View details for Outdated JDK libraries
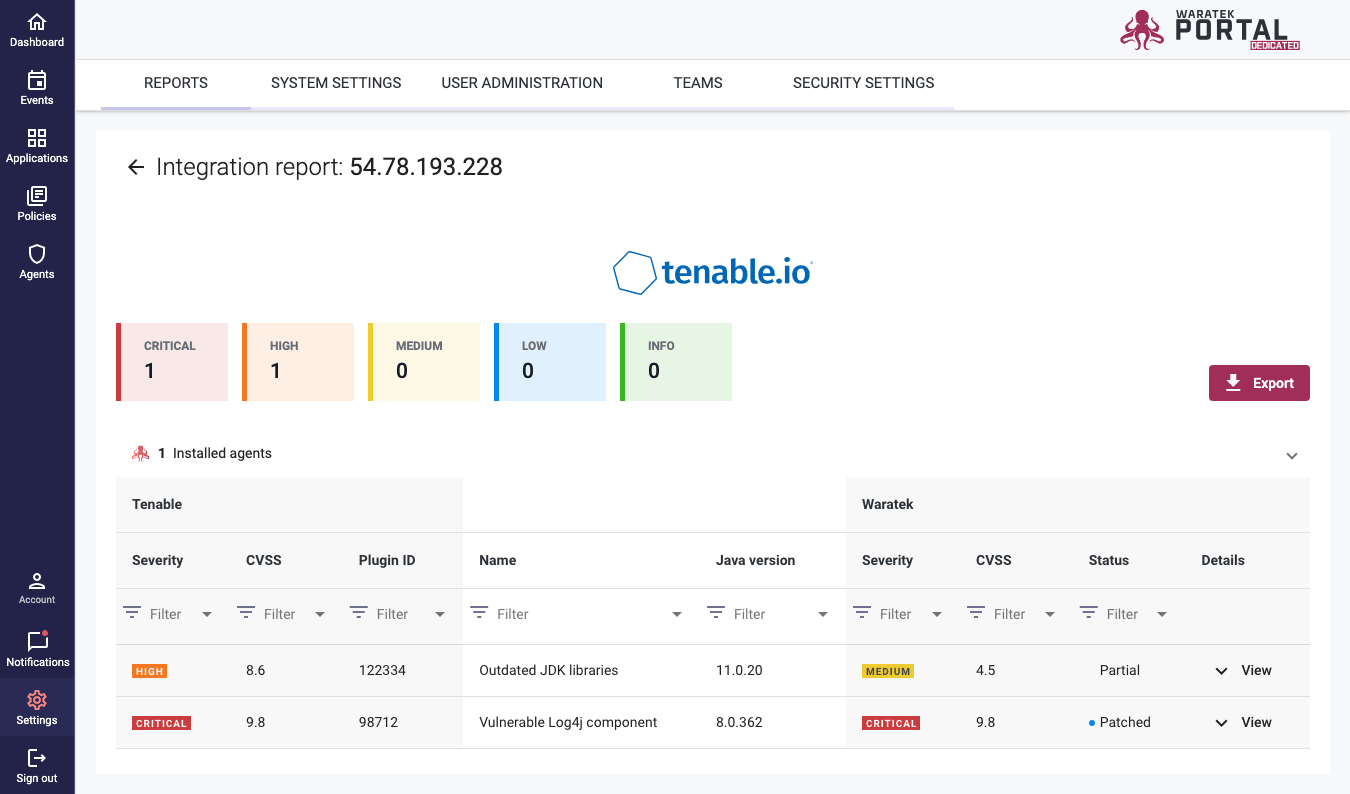1350x794 pixels. point(1256,670)
